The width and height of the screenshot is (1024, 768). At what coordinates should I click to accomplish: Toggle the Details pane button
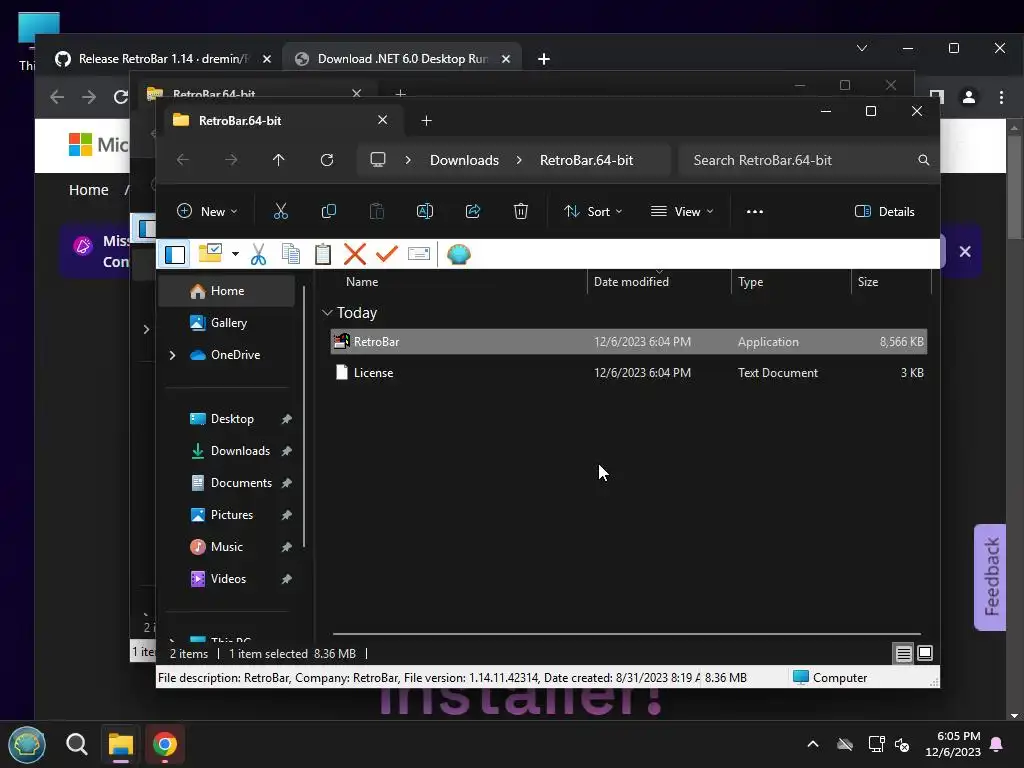(885, 212)
